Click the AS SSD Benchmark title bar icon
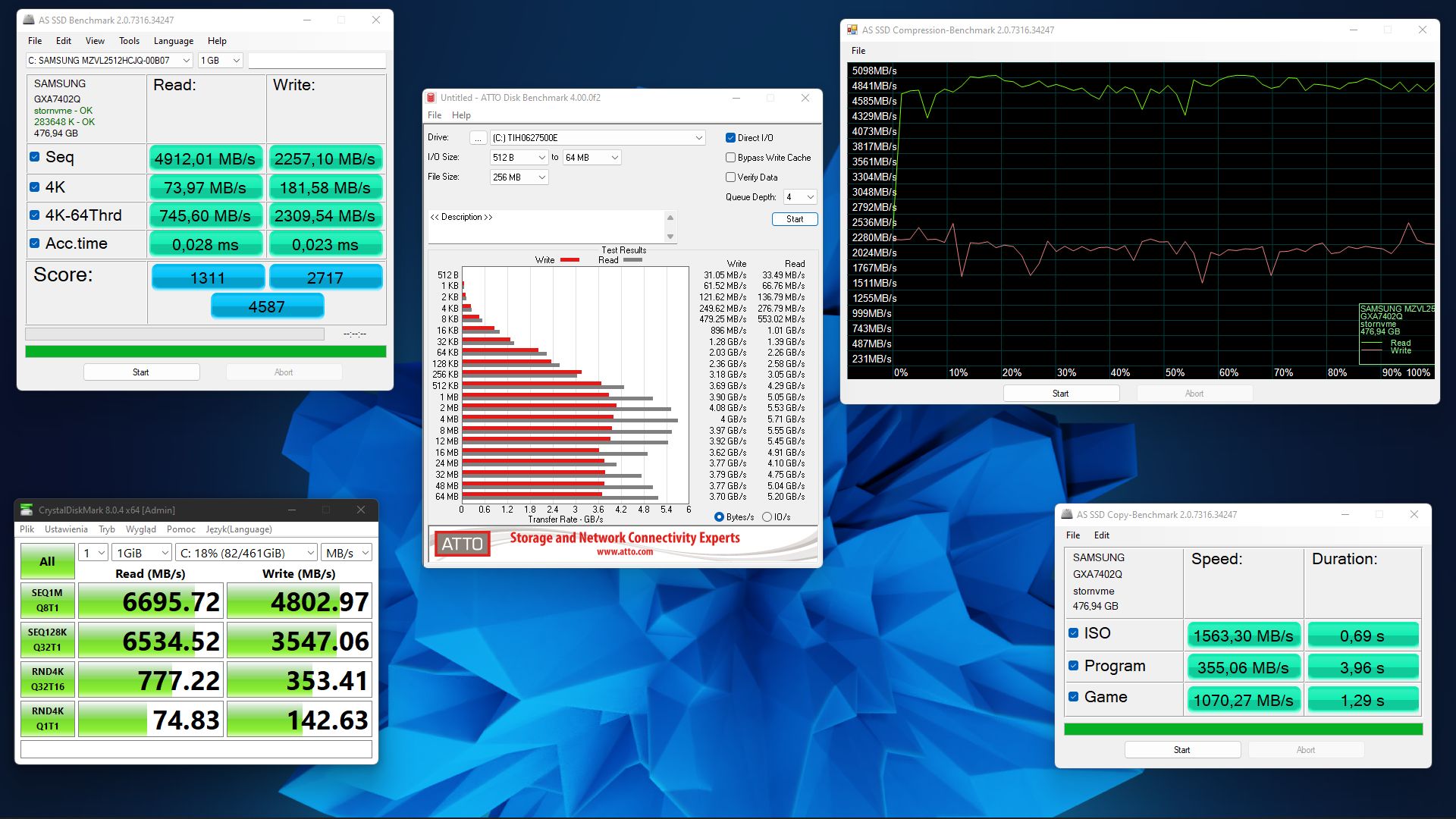The width and height of the screenshot is (1456, 819). point(29,20)
